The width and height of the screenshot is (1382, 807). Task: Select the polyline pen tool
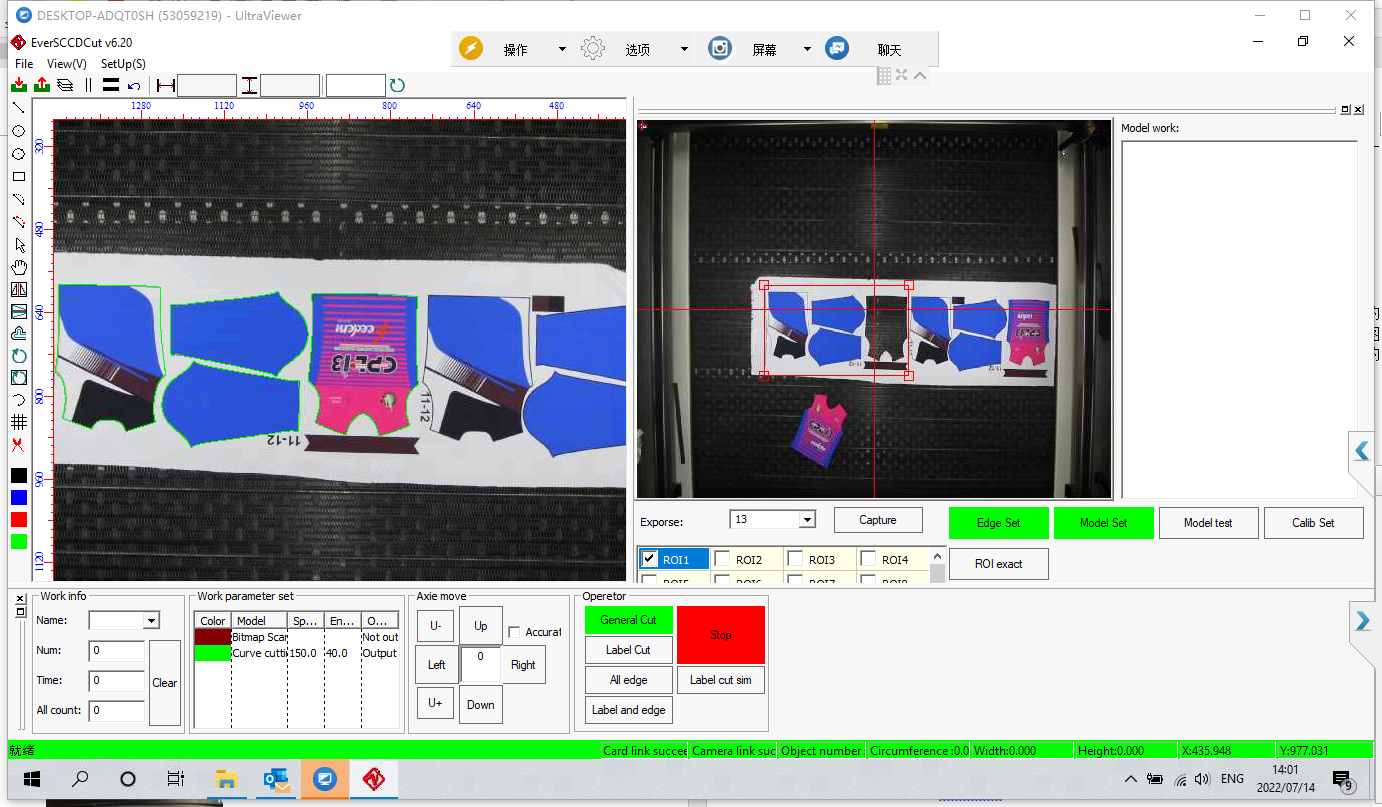(x=18, y=199)
